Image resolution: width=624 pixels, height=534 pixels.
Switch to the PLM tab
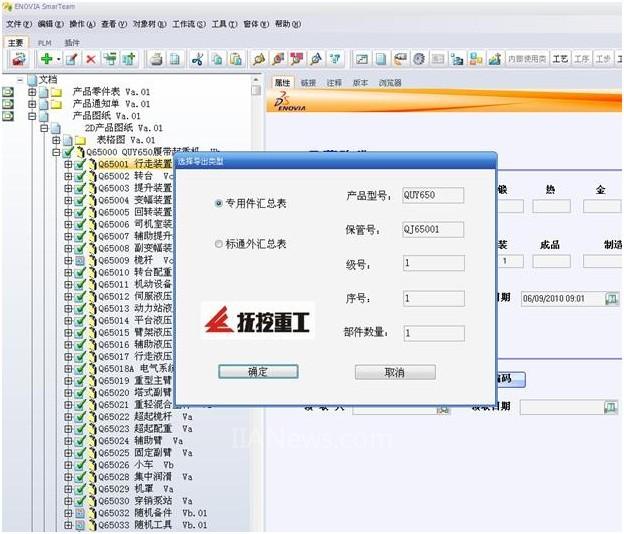pyautogui.click(x=44, y=43)
